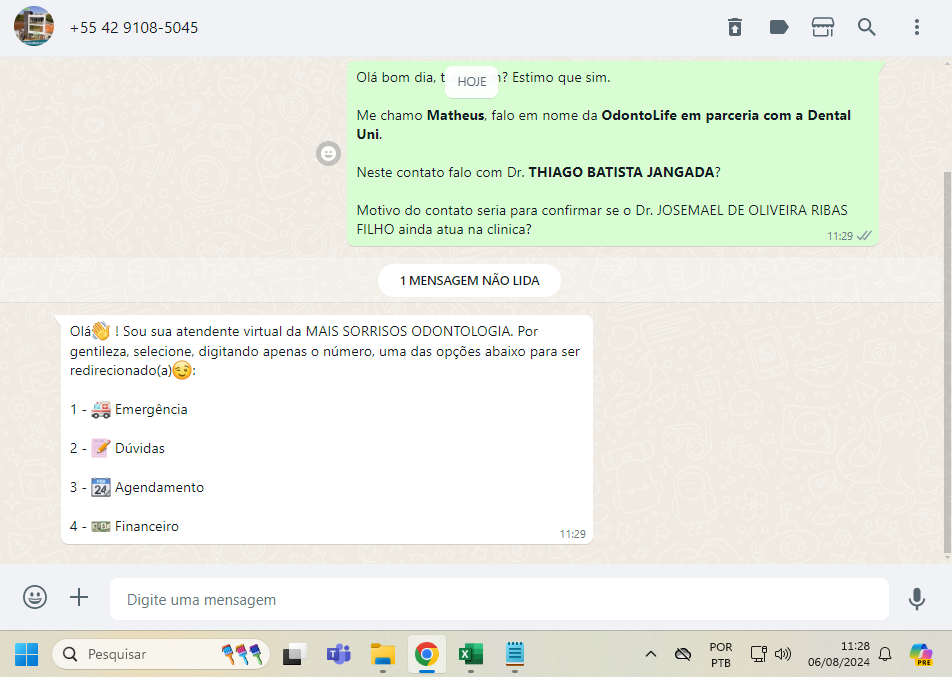
Task: Open the label tag icon
Action: coord(778,27)
